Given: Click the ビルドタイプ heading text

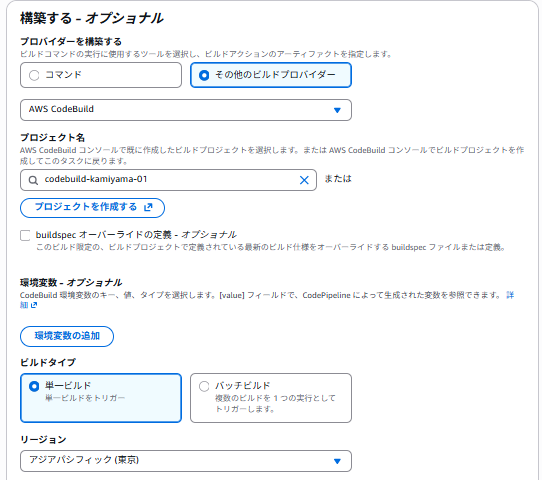Looking at the screenshot, I should pyautogui.click(x=48, y=362).
